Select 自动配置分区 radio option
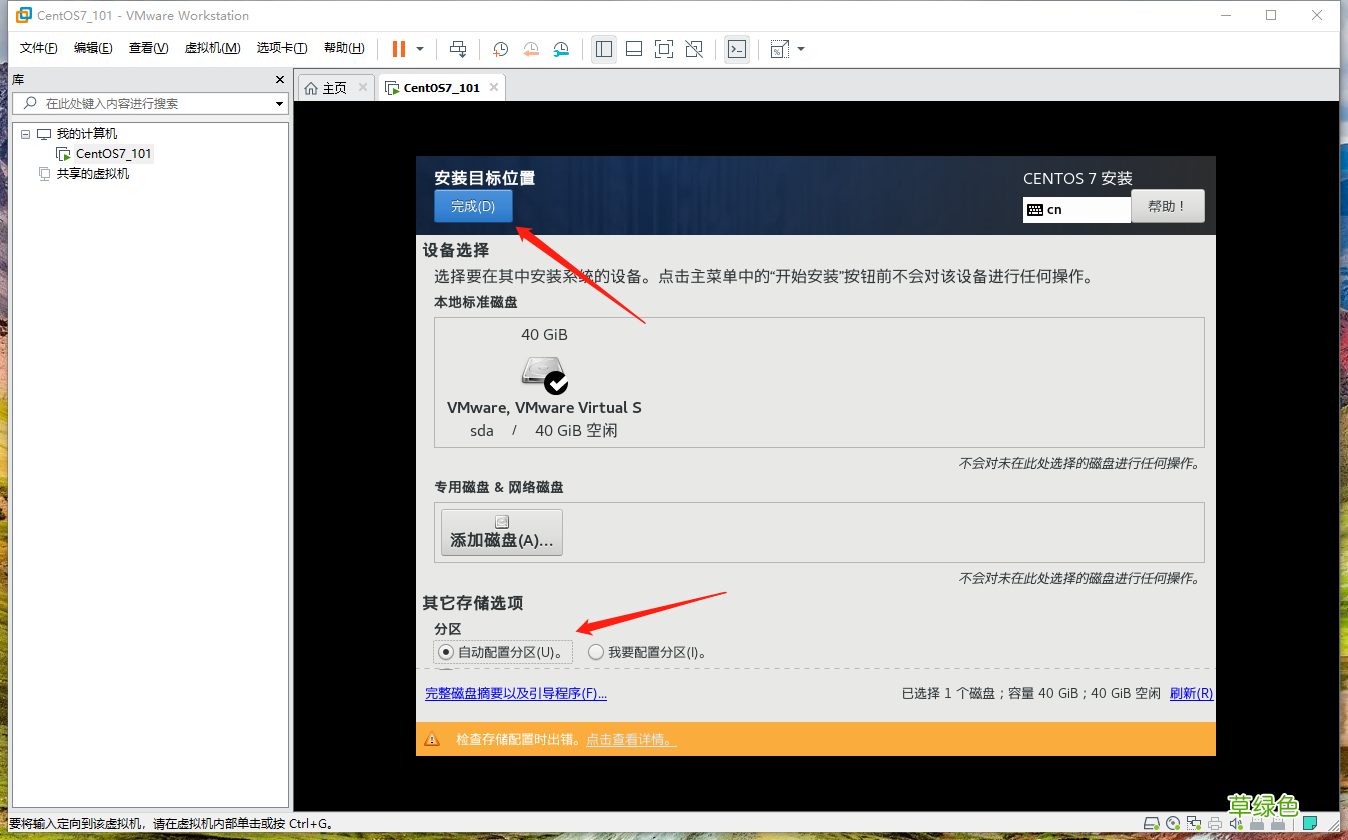Image resolution: width=1348 pixels, height=840 pixels. click(x=444, y=651)
